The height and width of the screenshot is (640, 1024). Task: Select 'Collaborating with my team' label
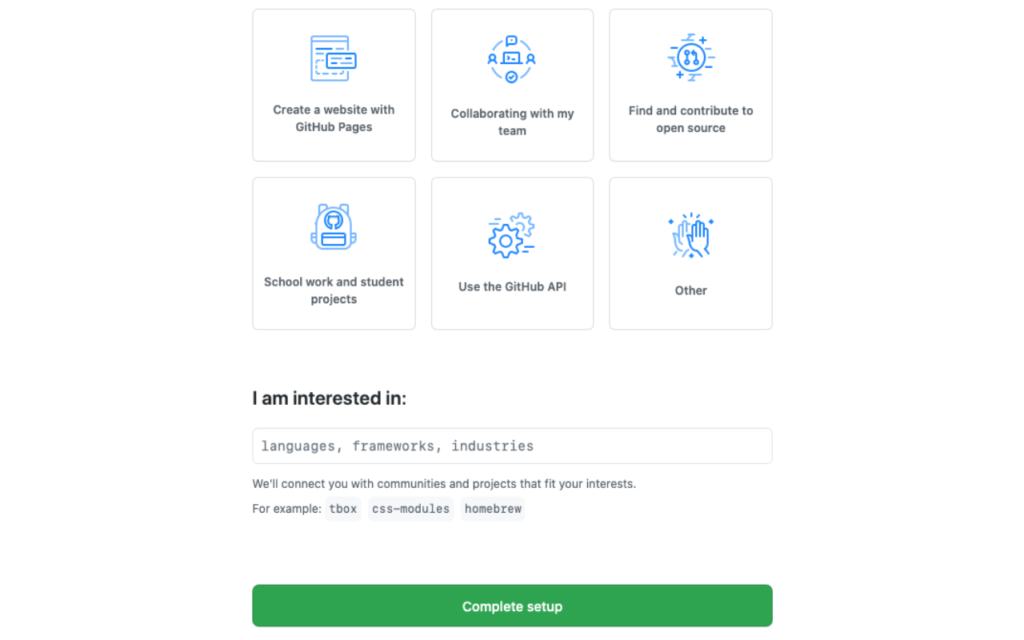point(512,122)
